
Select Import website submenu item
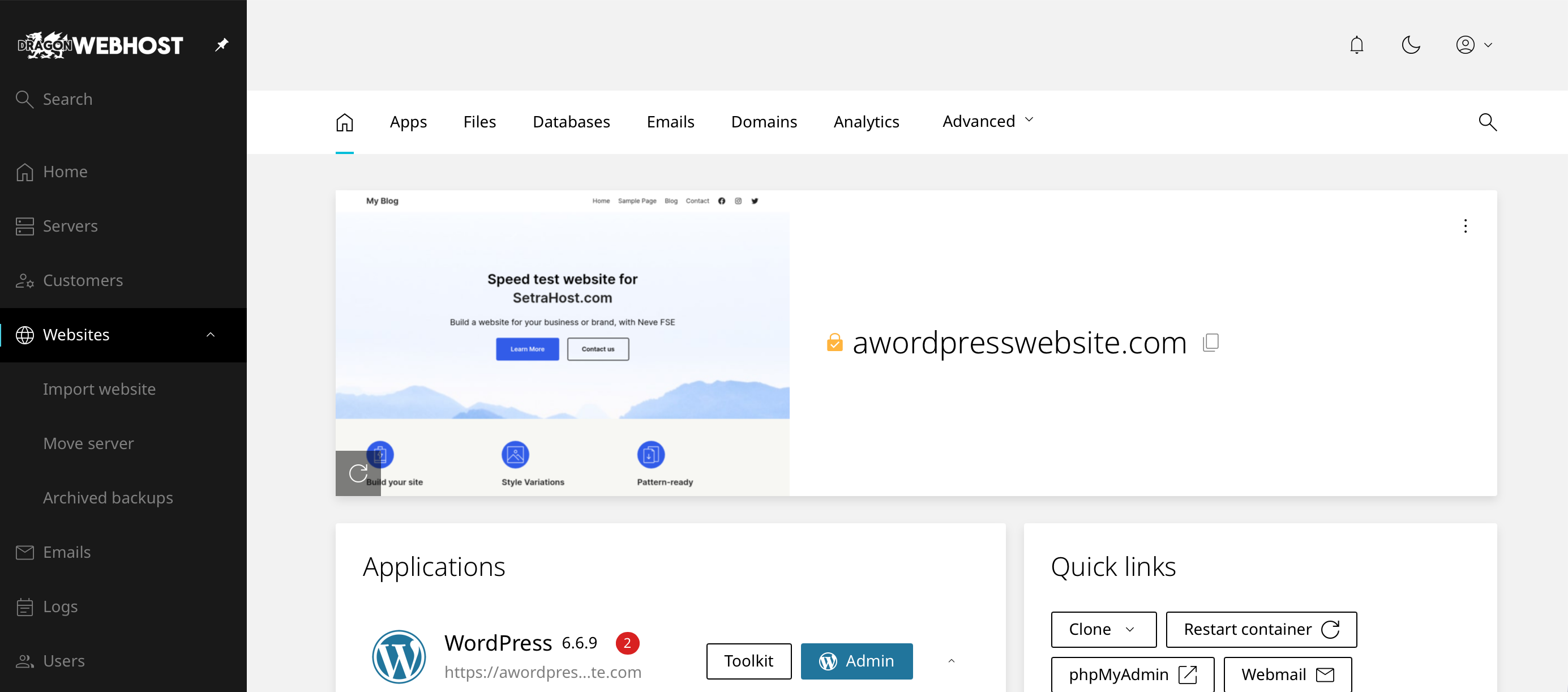tap(99, 389)
